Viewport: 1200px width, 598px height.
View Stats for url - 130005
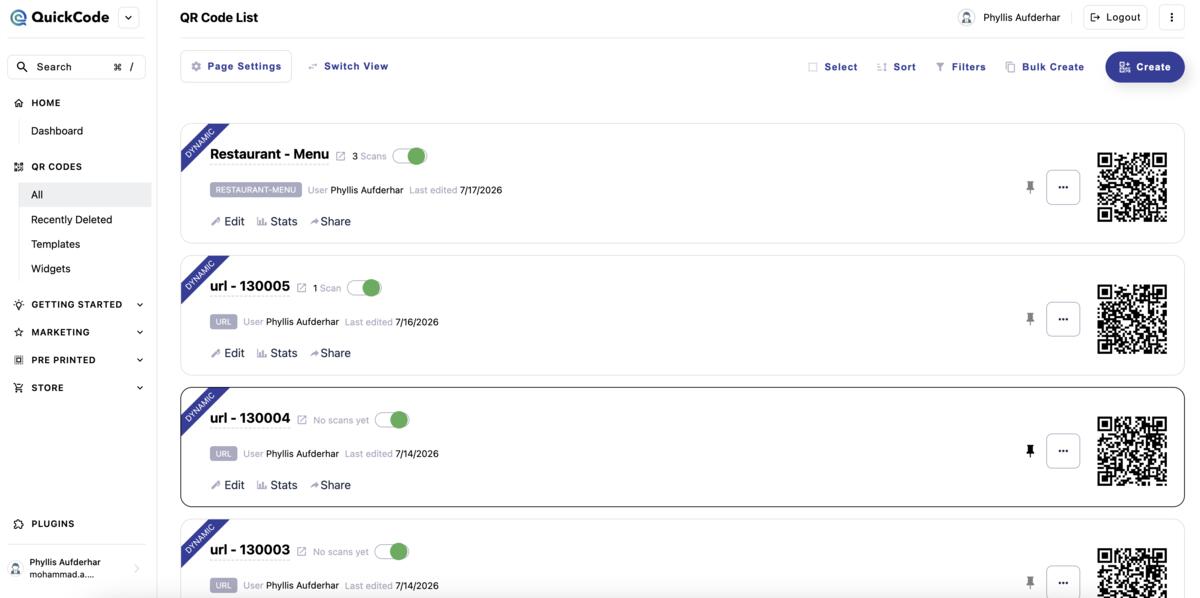277,354
